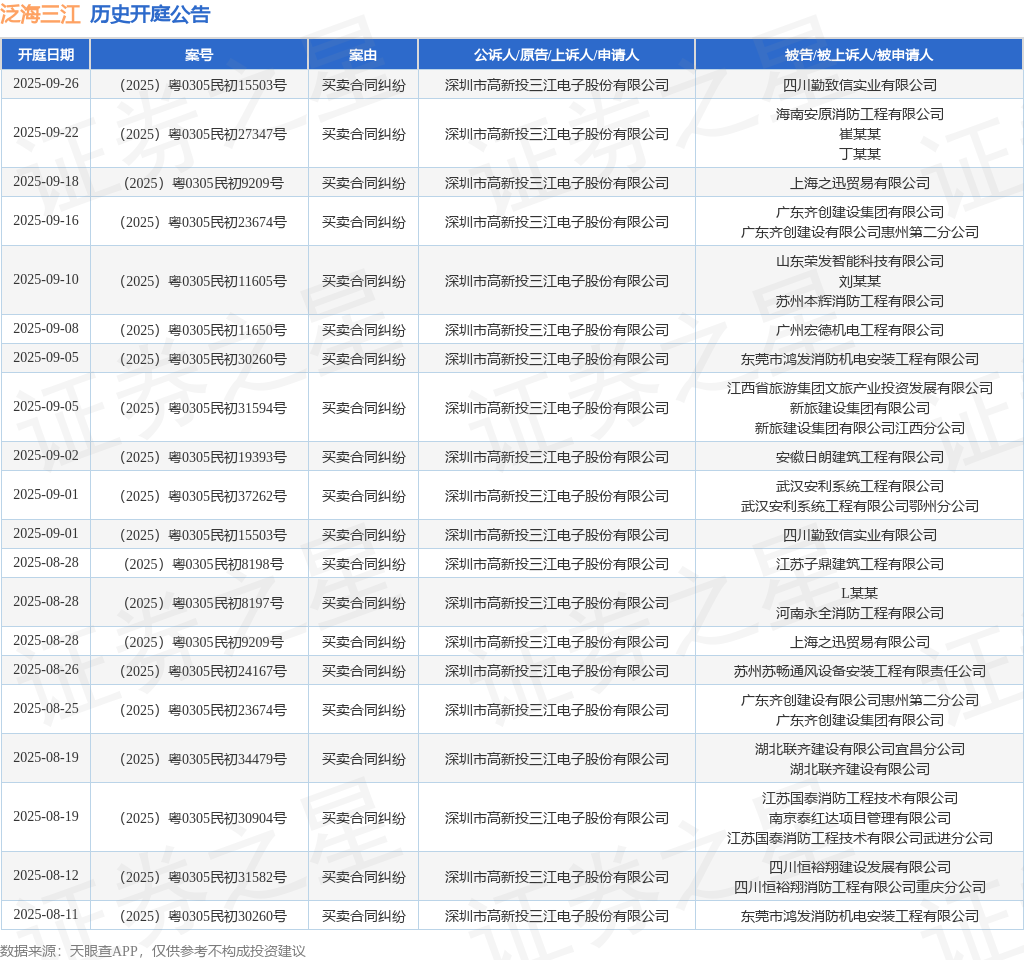Select defendant name L某某

coord(859,593)
